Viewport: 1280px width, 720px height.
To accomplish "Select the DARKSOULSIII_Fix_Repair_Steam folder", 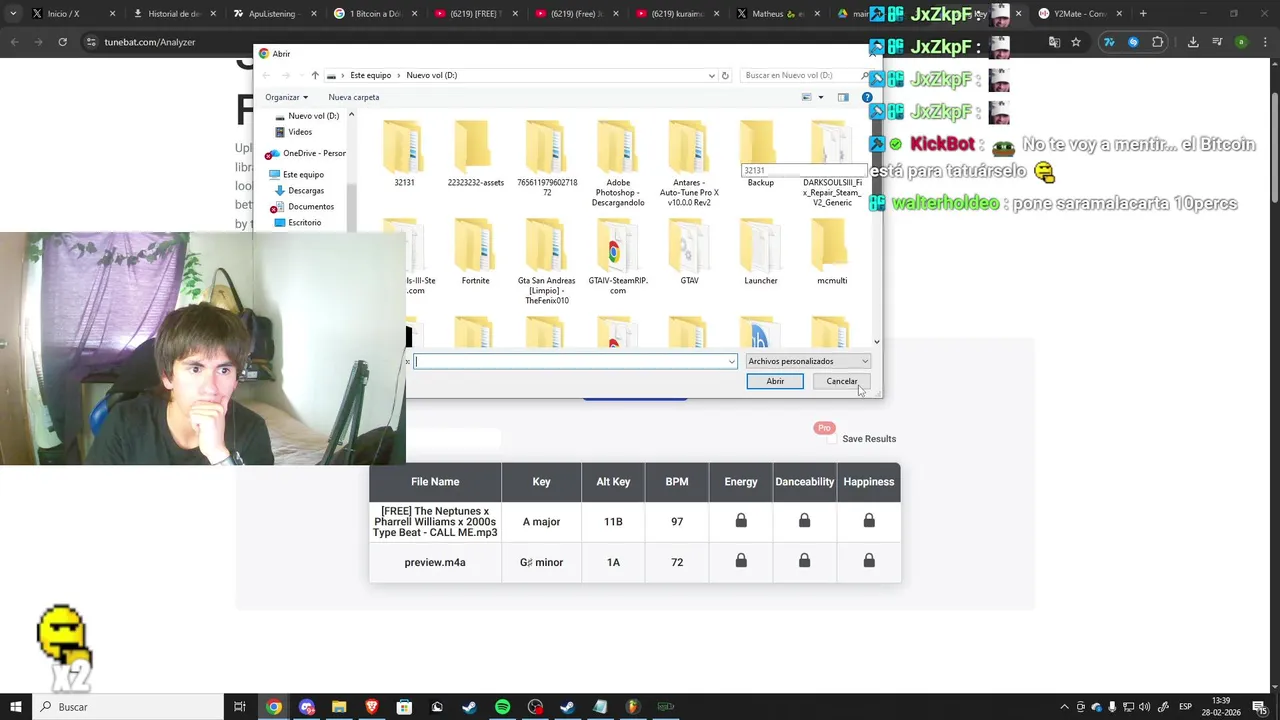I will pyautogui.click(x=832, y=163).
